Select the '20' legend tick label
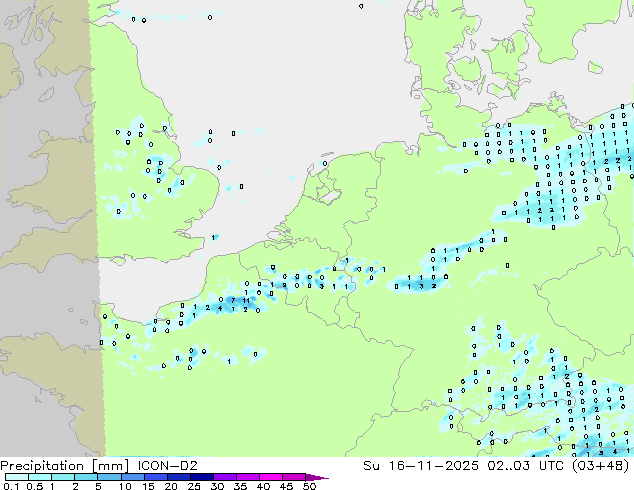The height and width of the screenshot is (490, 634). coord(171,486)
